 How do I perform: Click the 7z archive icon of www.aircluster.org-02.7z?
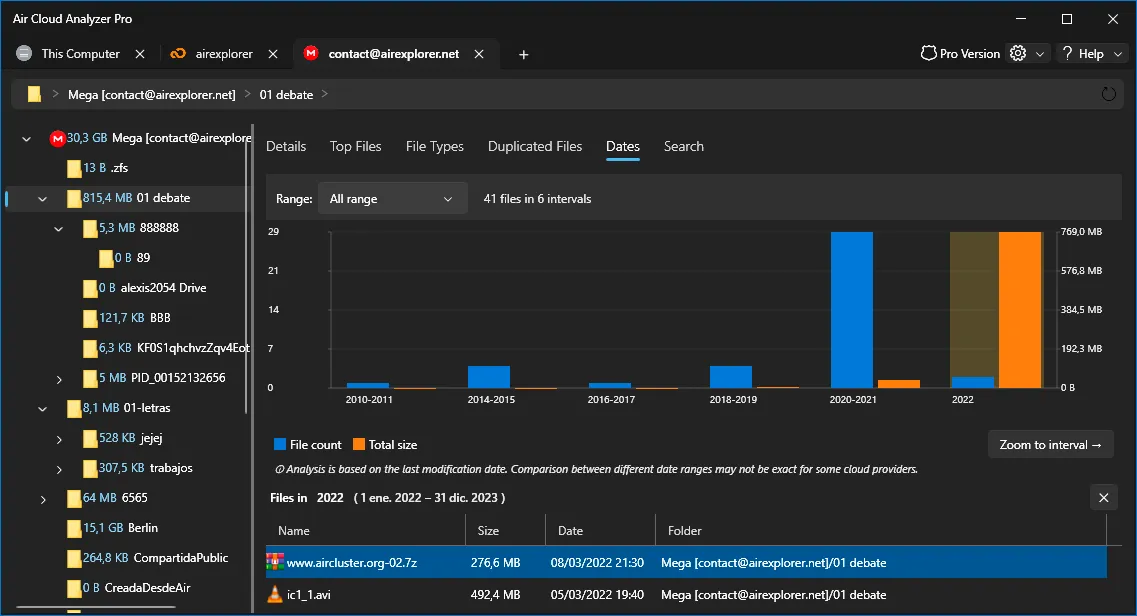coord(275,562)
